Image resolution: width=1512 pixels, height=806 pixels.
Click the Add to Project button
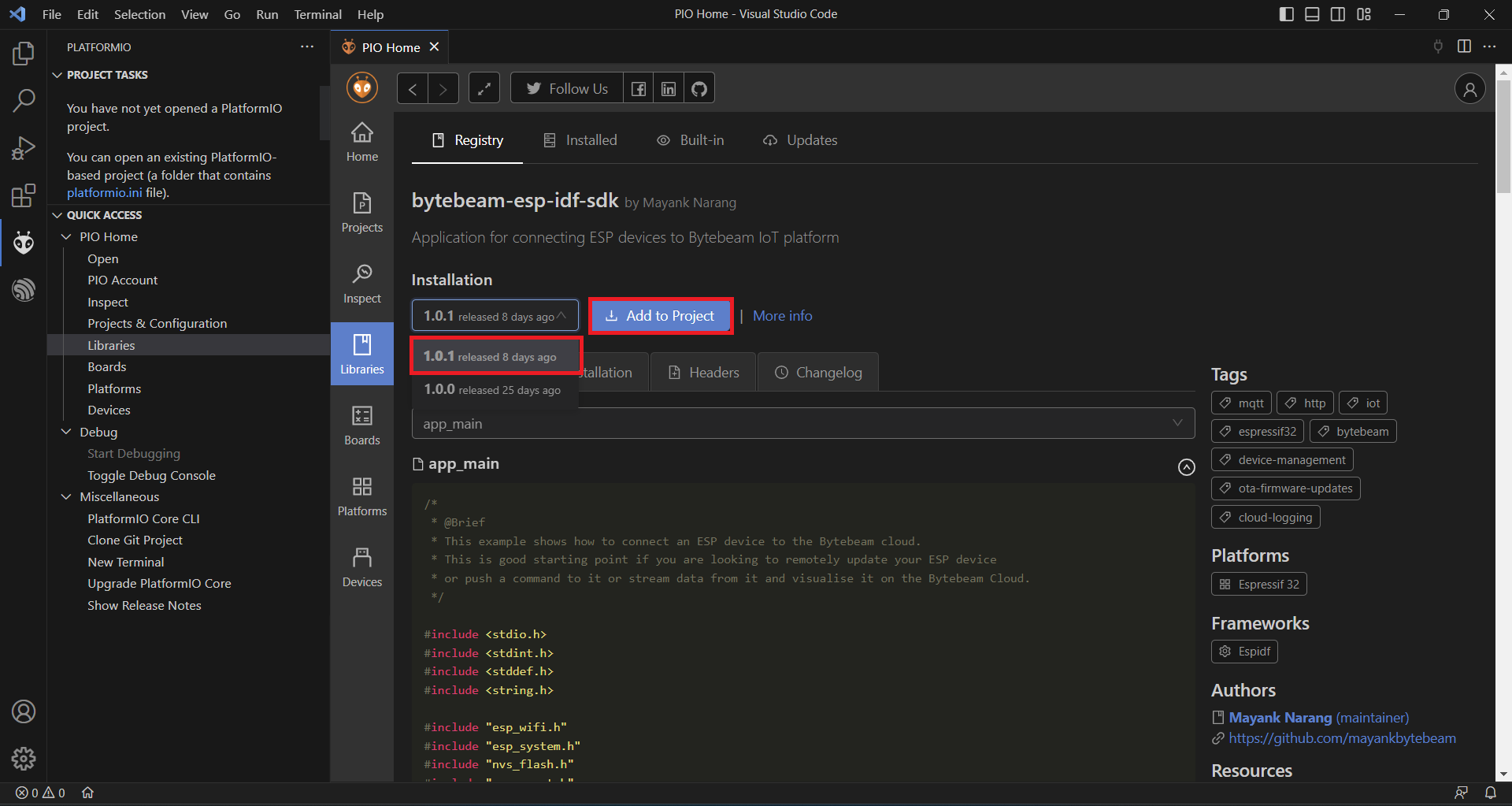[661, 316]
